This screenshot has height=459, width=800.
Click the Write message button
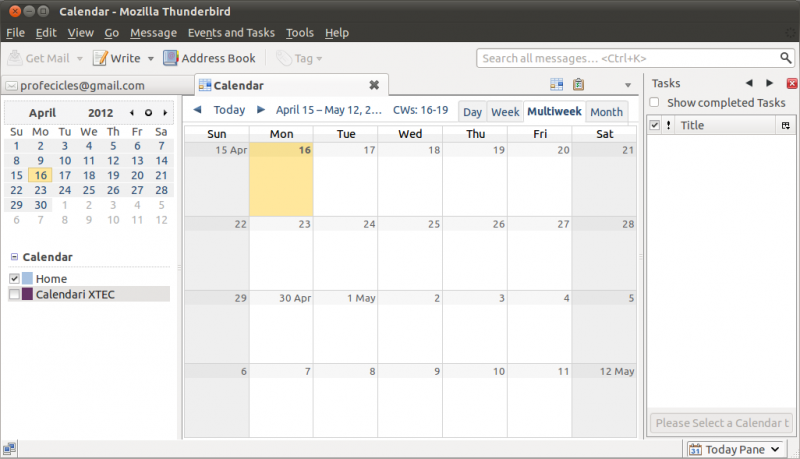click(117, 58)
